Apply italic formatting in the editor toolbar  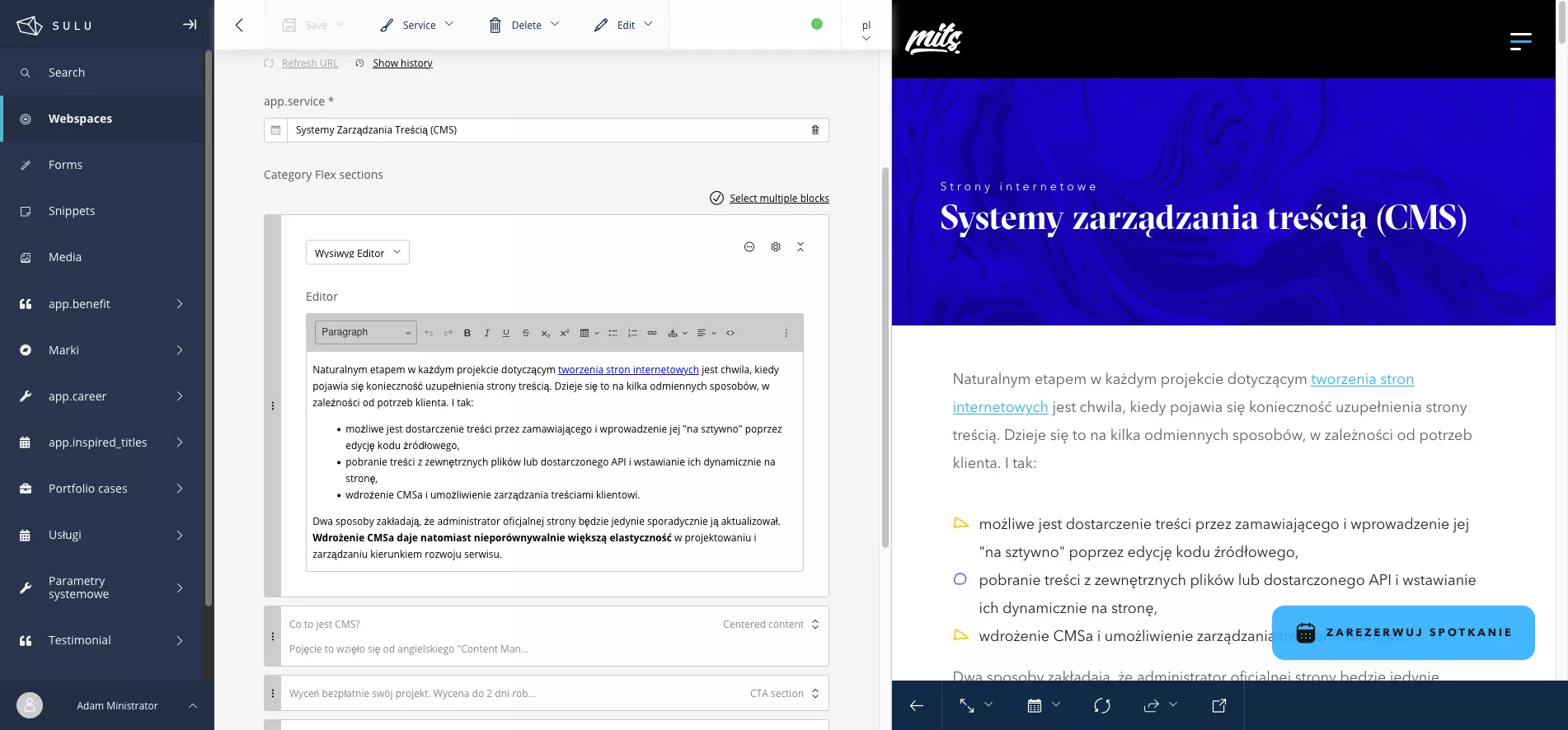point(486,334)
